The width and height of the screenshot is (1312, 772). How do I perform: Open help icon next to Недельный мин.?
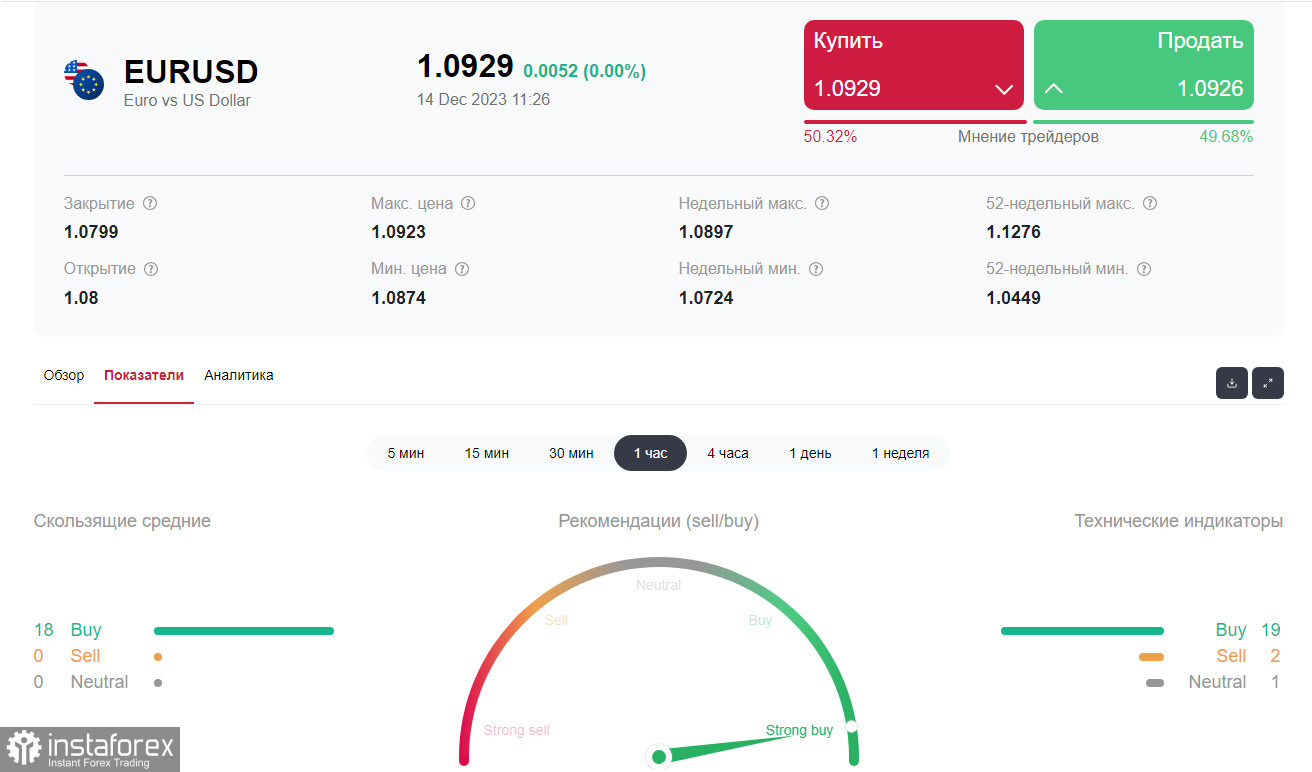816,269
